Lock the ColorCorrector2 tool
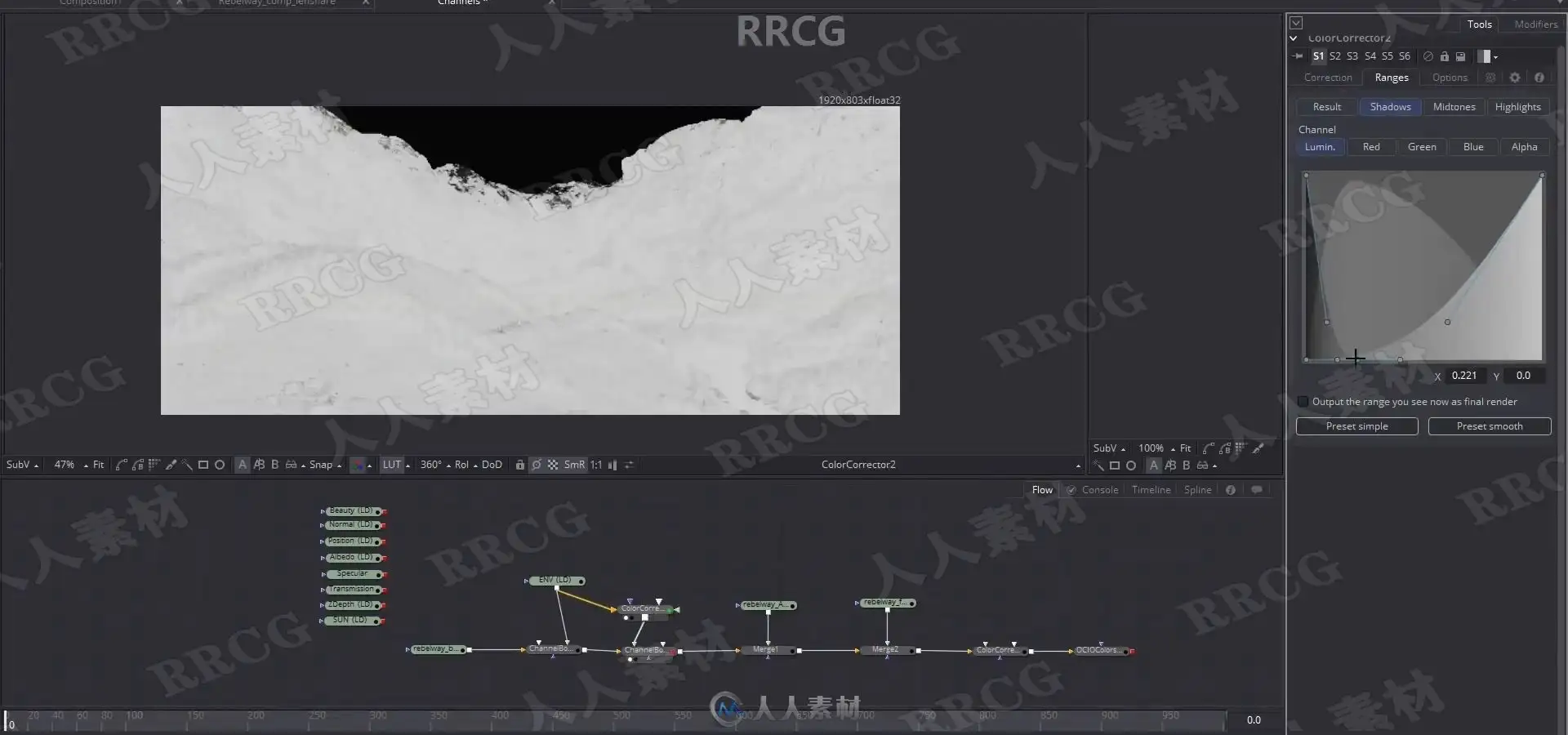 click(1444, 56)
